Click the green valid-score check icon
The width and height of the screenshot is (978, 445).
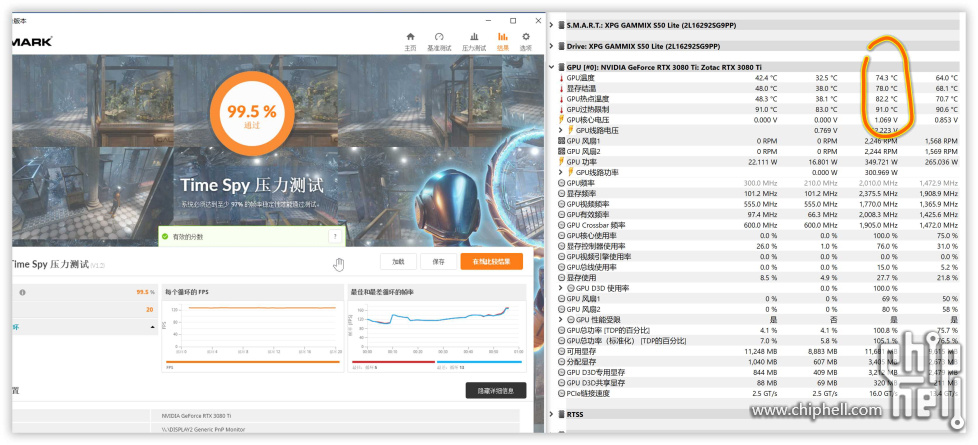[x=165, y=237]
